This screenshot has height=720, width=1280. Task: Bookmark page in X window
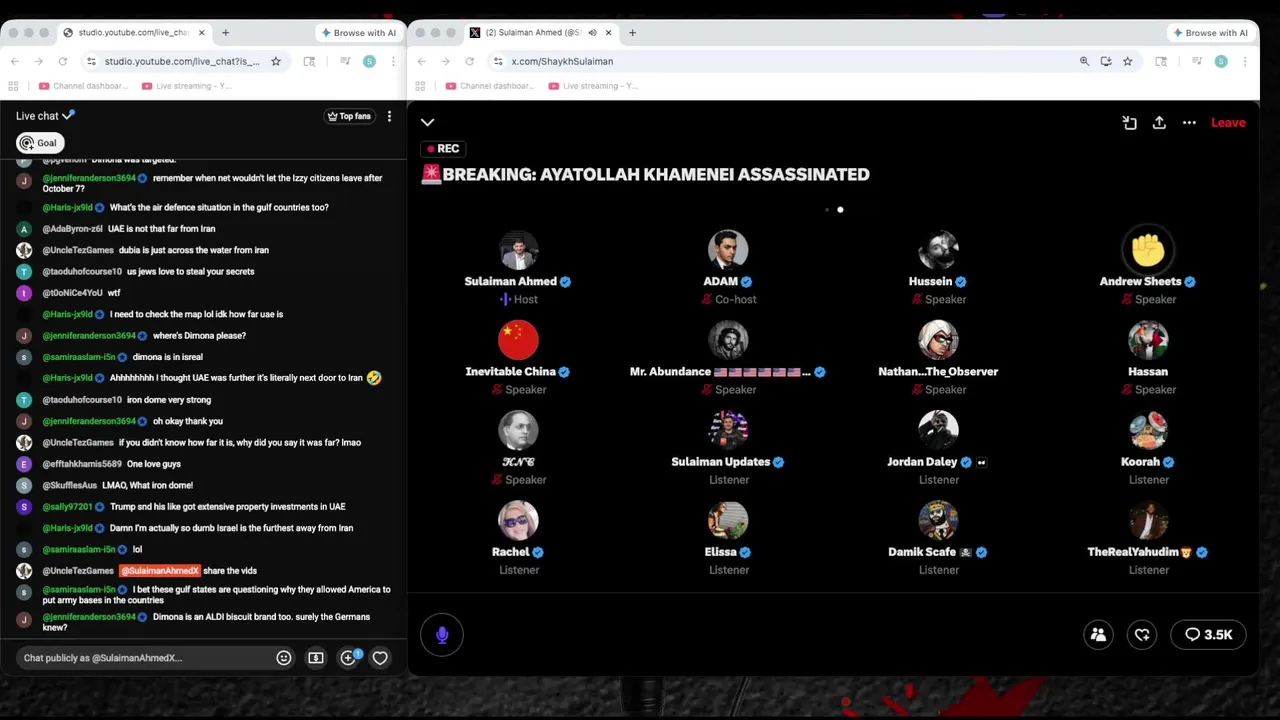pyautogui.click(x=1128, y=61)
